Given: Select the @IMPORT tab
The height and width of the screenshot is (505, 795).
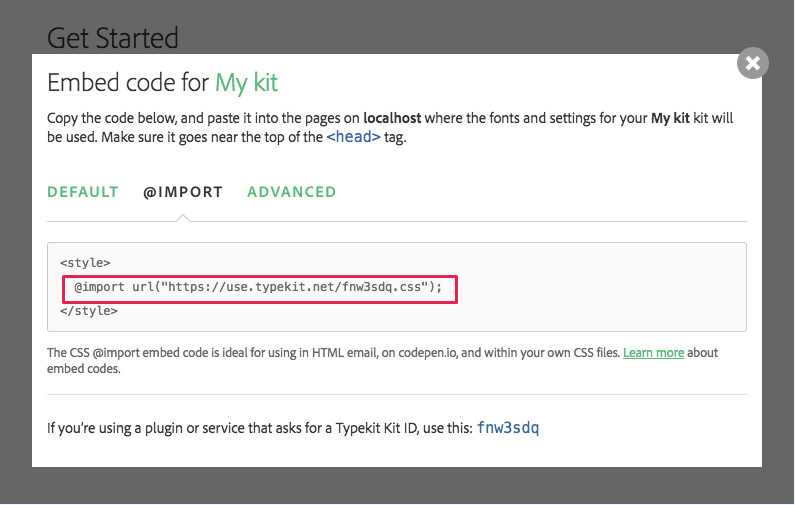Looking at the screenshot, I should click(183, 192).
